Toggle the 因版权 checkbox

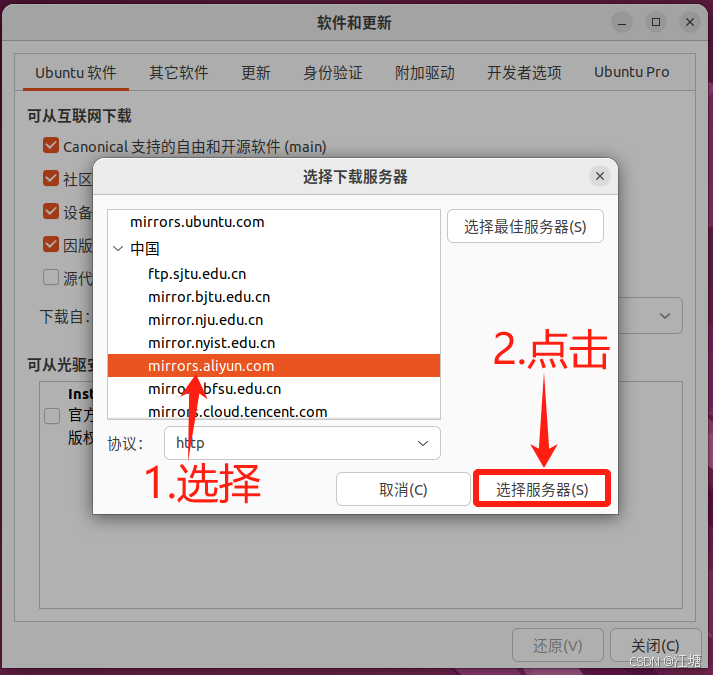51,244
